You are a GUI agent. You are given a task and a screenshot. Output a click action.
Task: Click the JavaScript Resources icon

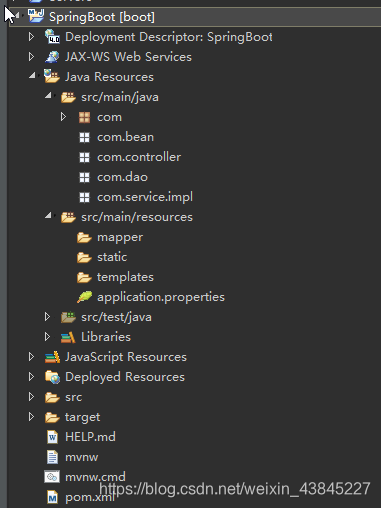(53, 357)
